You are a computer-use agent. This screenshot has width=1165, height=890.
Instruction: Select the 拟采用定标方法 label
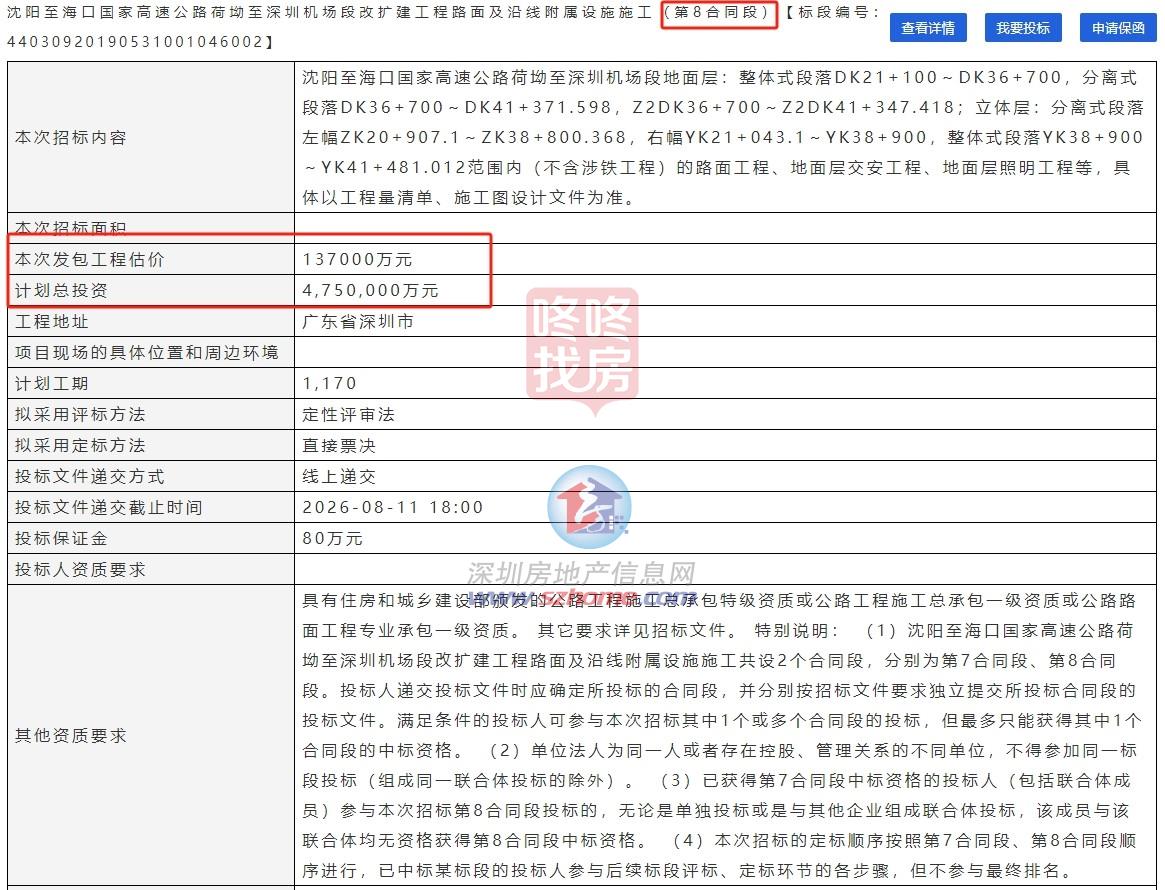80,446
